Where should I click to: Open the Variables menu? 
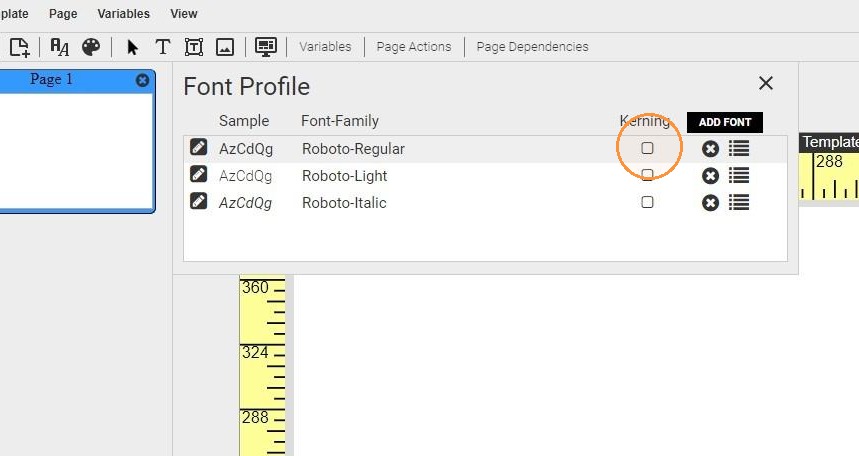coord(123,14)
